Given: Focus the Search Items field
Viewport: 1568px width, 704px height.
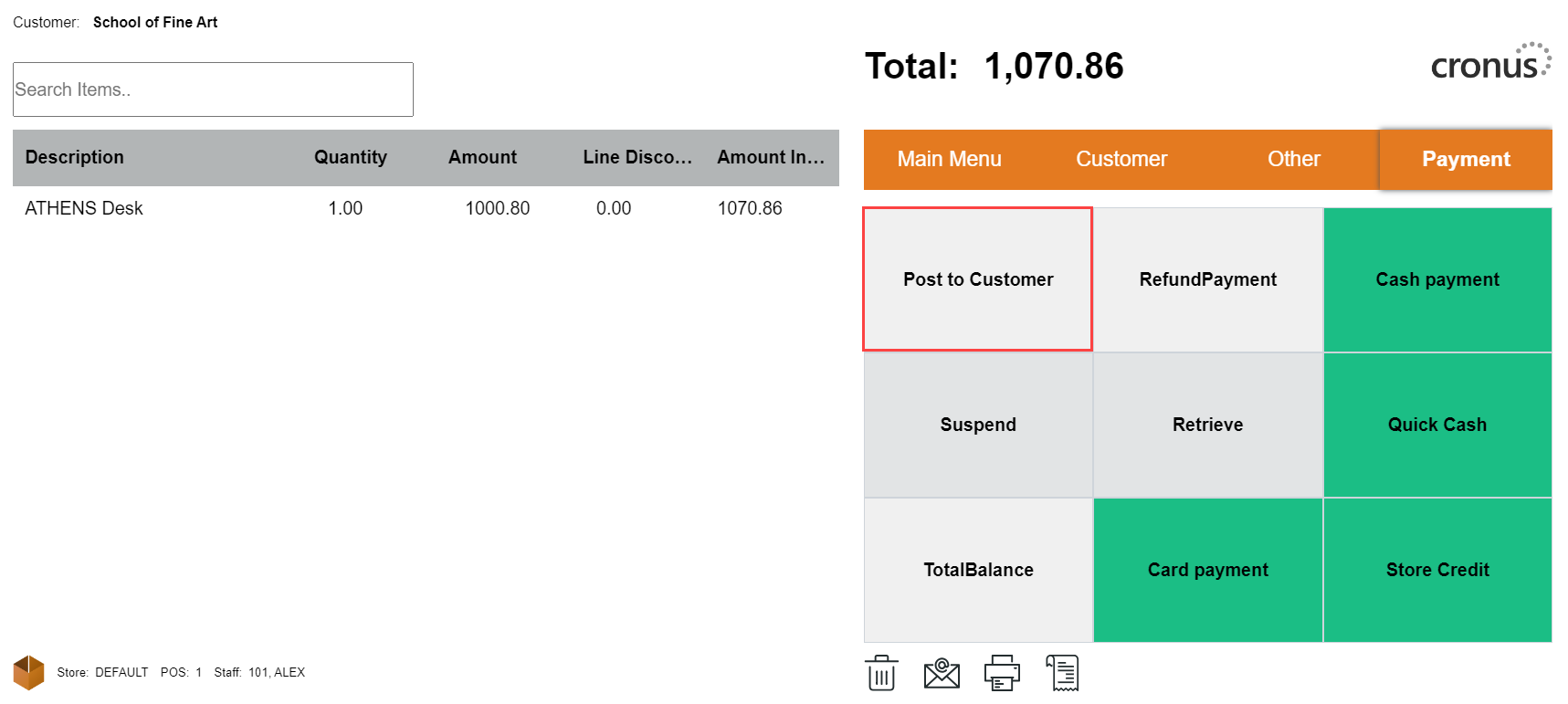Looking at the screenshot, I should click(213, 89).
